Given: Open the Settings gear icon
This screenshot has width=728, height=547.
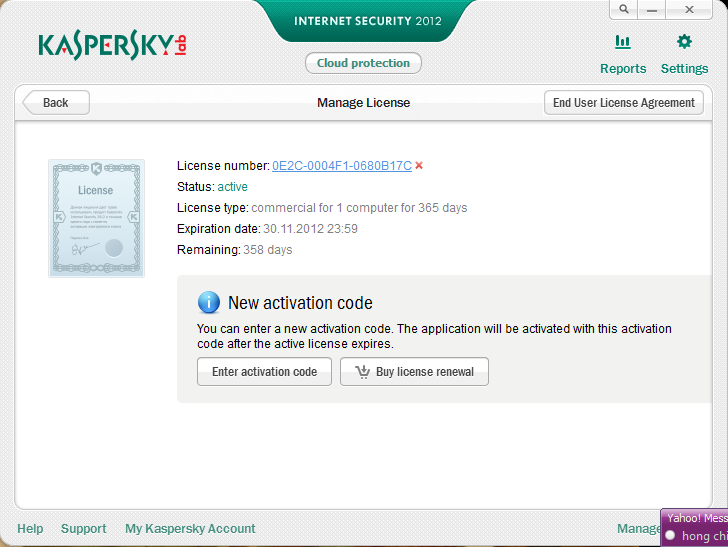Looking at the screenshot, I should click(684, 42).
